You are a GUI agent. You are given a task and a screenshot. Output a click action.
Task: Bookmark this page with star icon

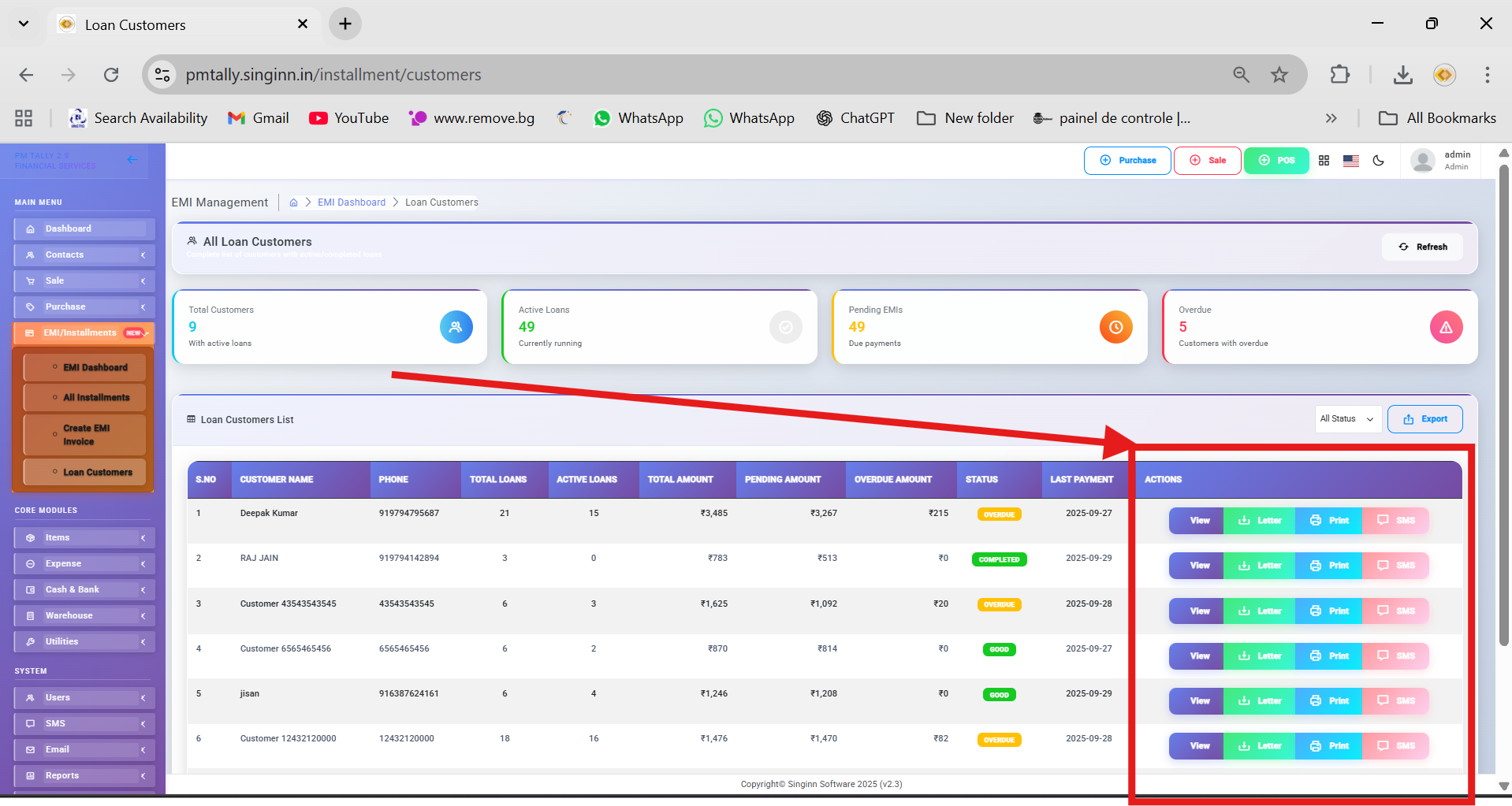click(x=1279, y=75)
